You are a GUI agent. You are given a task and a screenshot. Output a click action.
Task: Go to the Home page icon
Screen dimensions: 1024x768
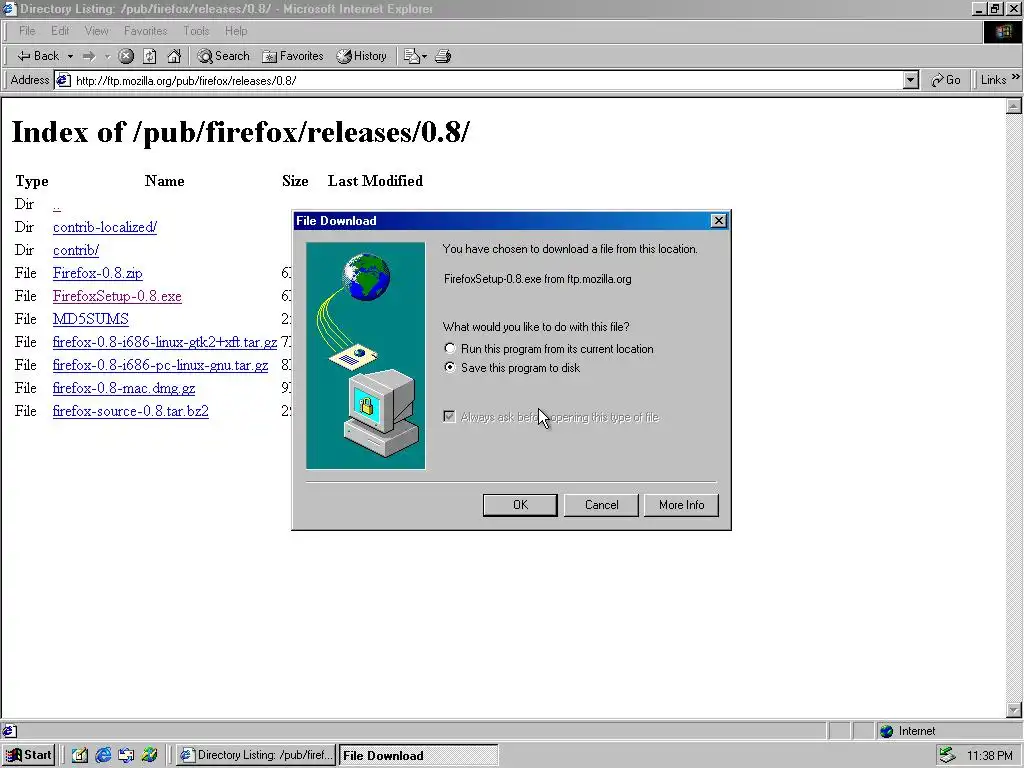tap(174, 56)
